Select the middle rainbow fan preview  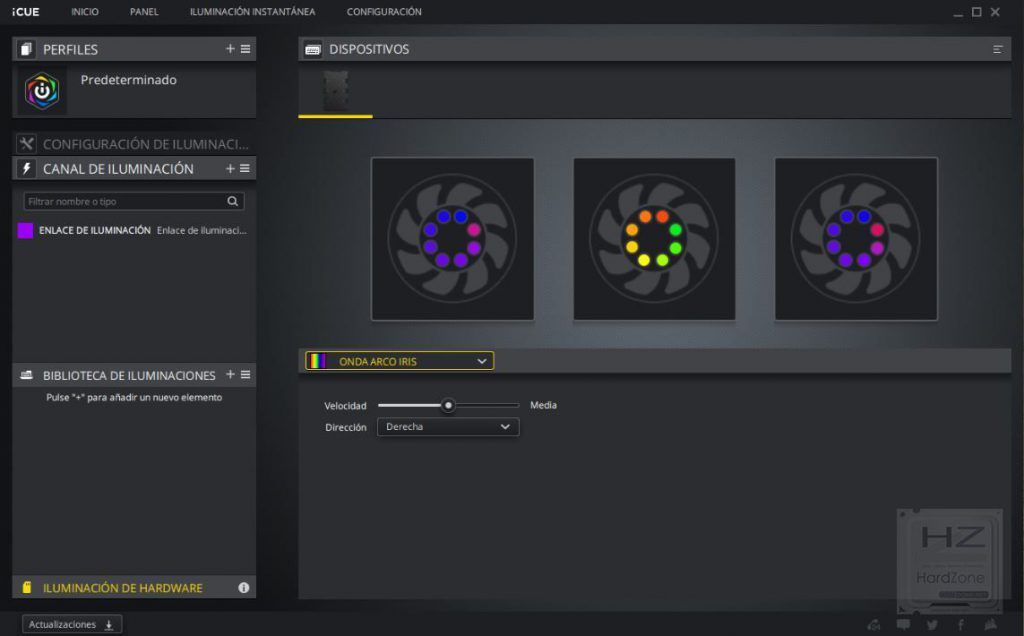tap(654, 239)
